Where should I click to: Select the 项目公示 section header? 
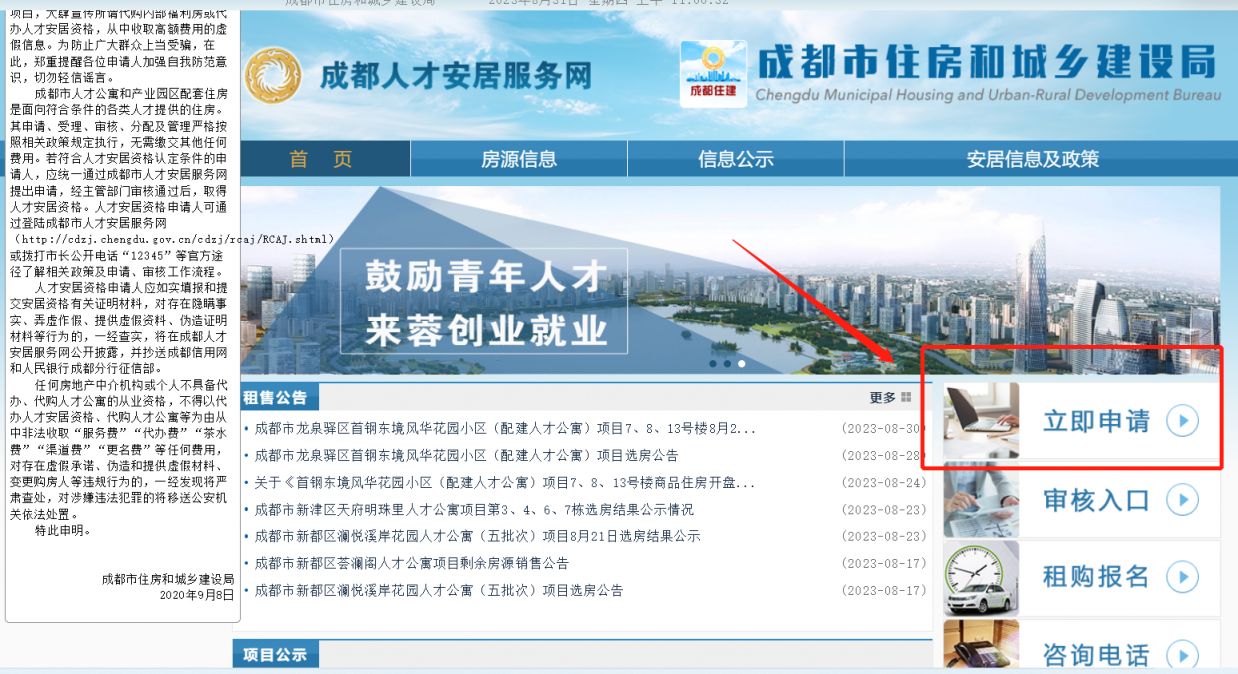(x=276, y=655)
